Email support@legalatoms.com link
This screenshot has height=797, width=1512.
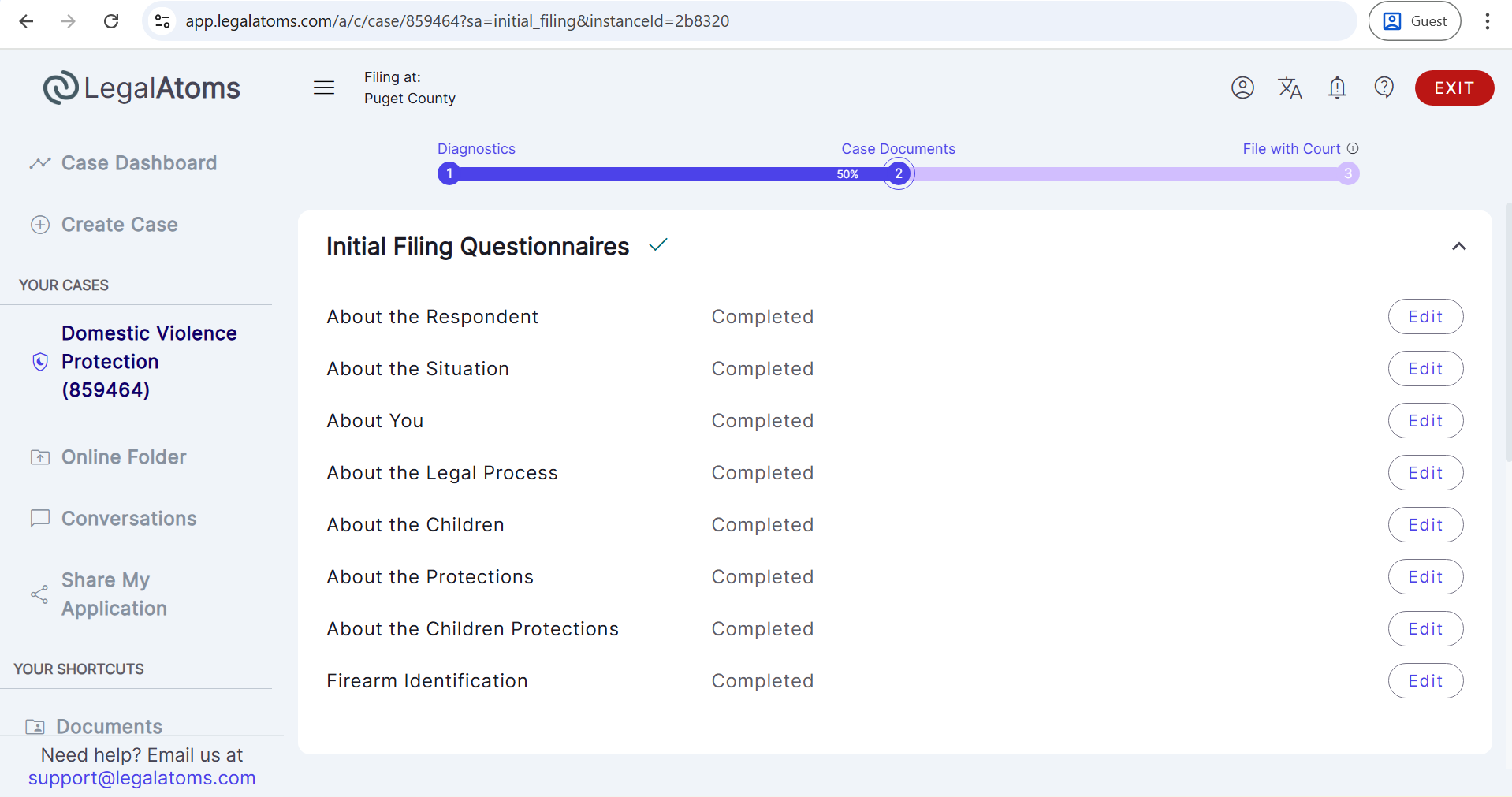coord(142,778)
